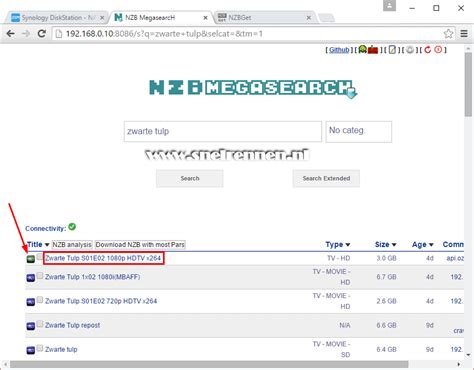Open the No categ. category selector
Viewport: 474px width, 370px height.
coord(359,132)
